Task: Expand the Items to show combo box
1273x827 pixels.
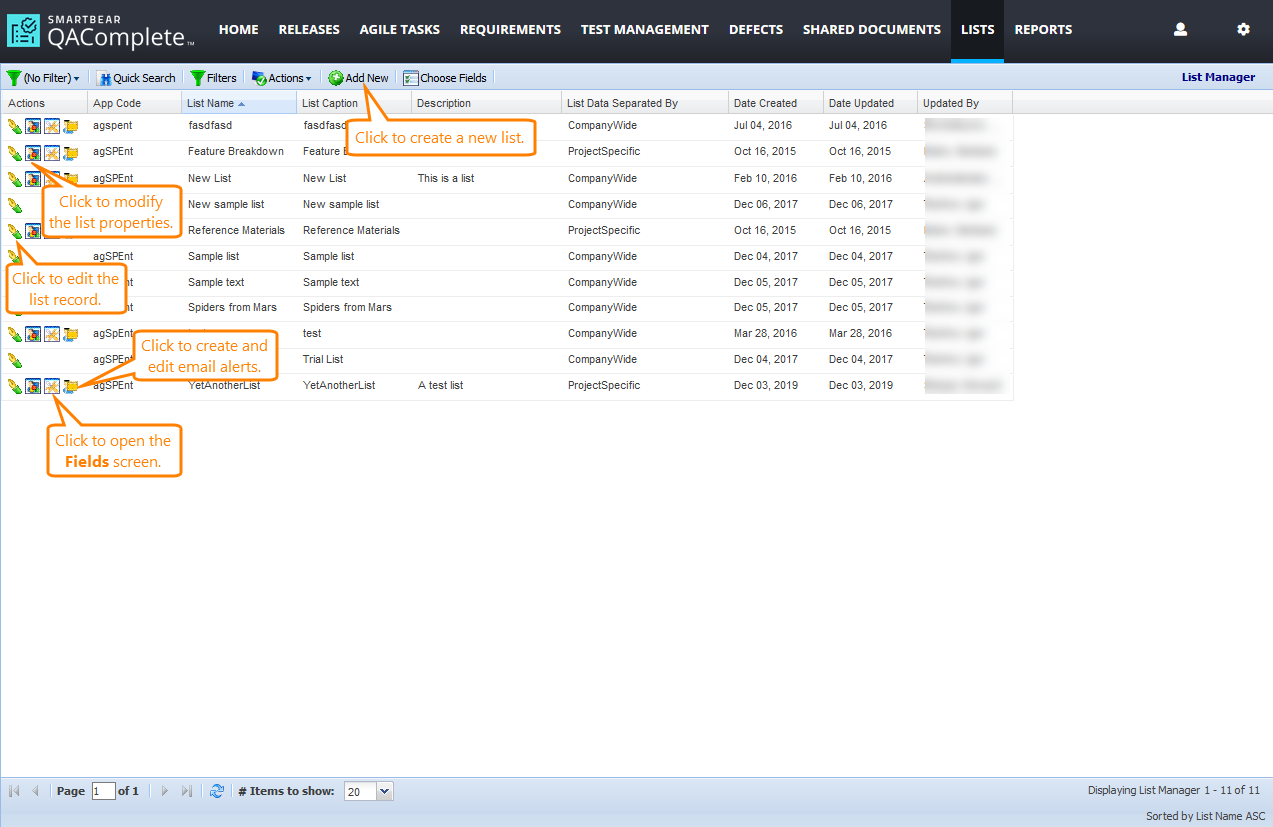Action: tap(385, 791)
